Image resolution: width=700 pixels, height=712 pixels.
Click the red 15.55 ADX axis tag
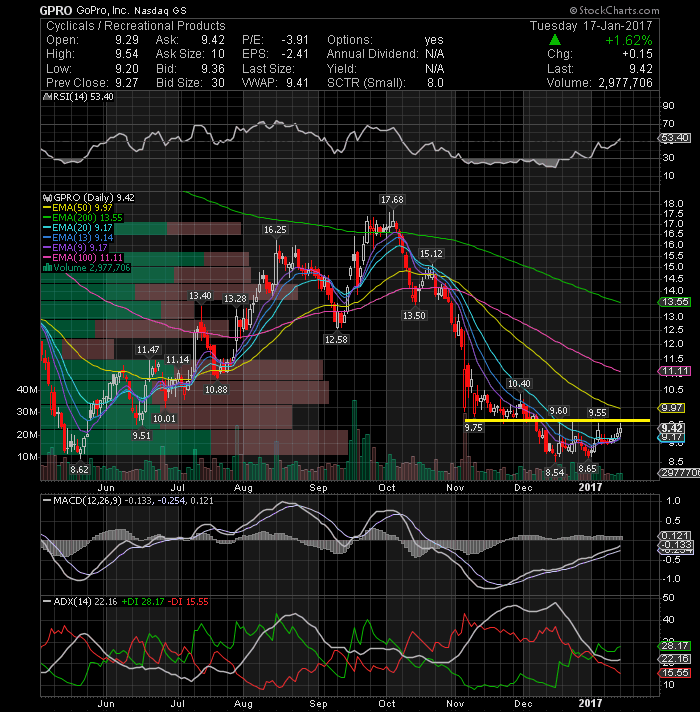pos(675,673)
